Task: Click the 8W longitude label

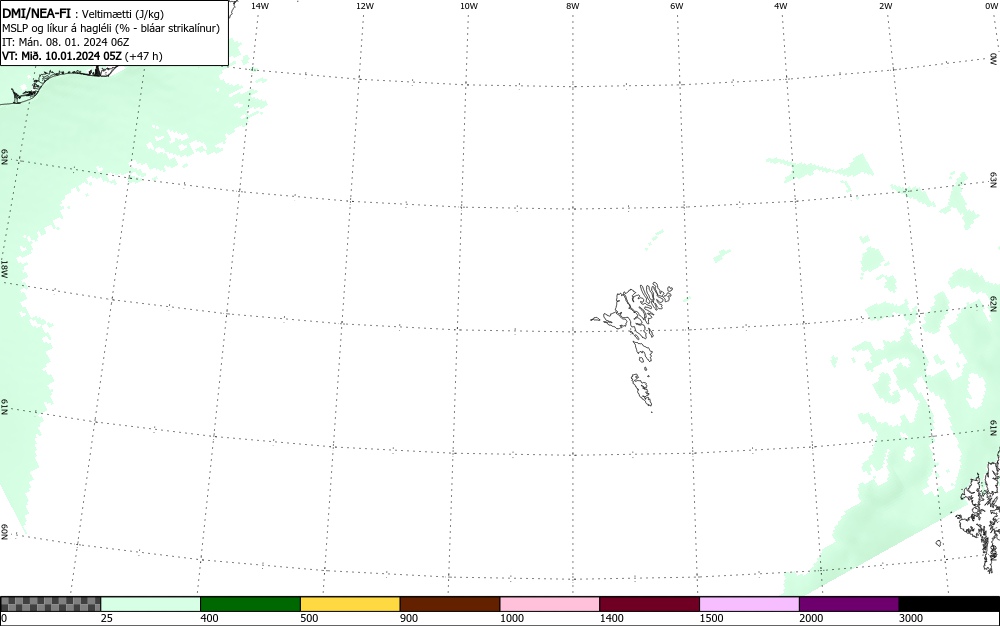Action: point(573,6)
